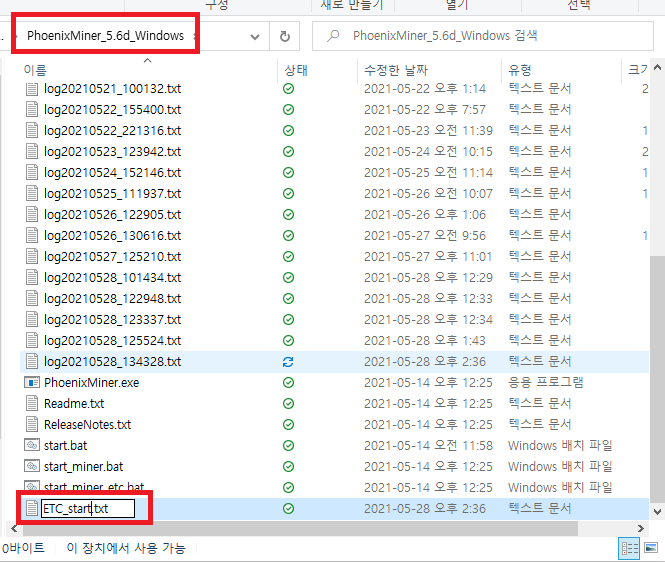Click the synced checkmark of PhoenixMiner.exe
The width and height of the screenshot is (665, 562).
pyautogui.click(x=288, y=383)
